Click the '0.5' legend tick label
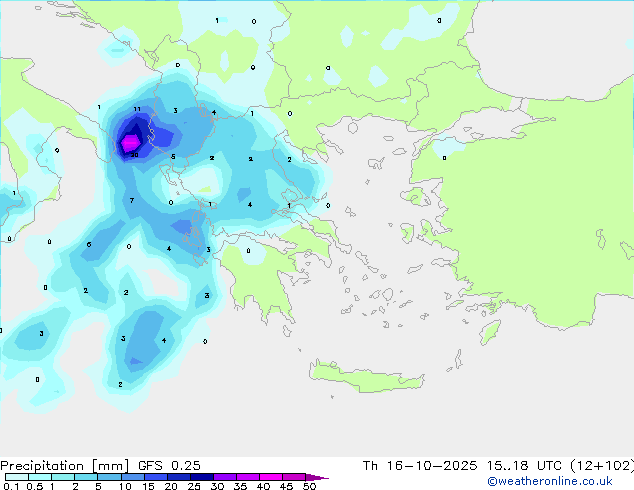The image size is (634, 490). 35,486
